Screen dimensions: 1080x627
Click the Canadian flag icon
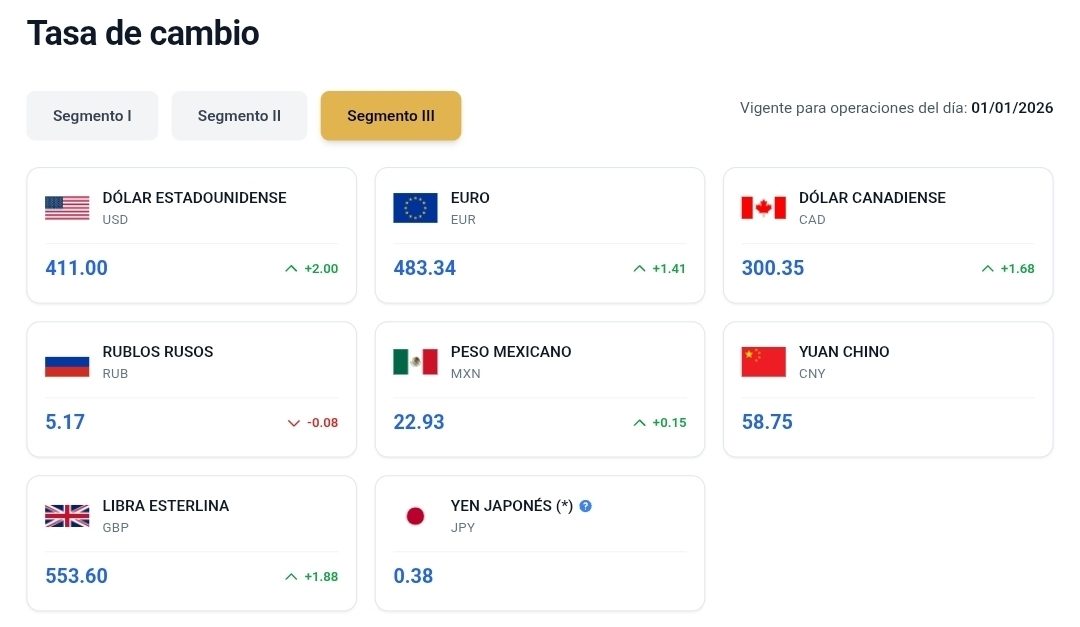pos(763,208)
